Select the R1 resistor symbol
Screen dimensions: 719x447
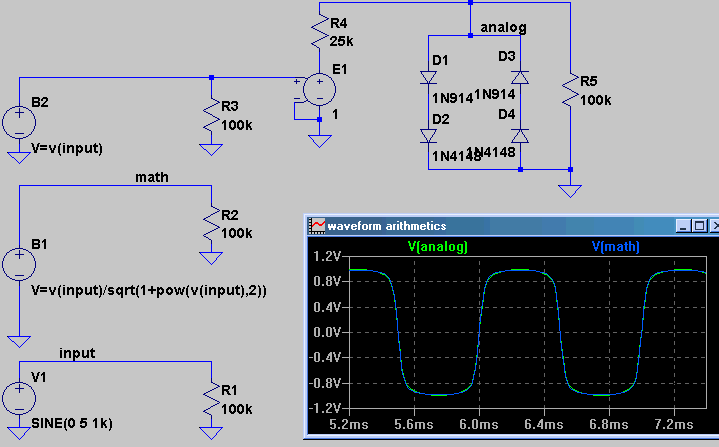pos(211,399)
